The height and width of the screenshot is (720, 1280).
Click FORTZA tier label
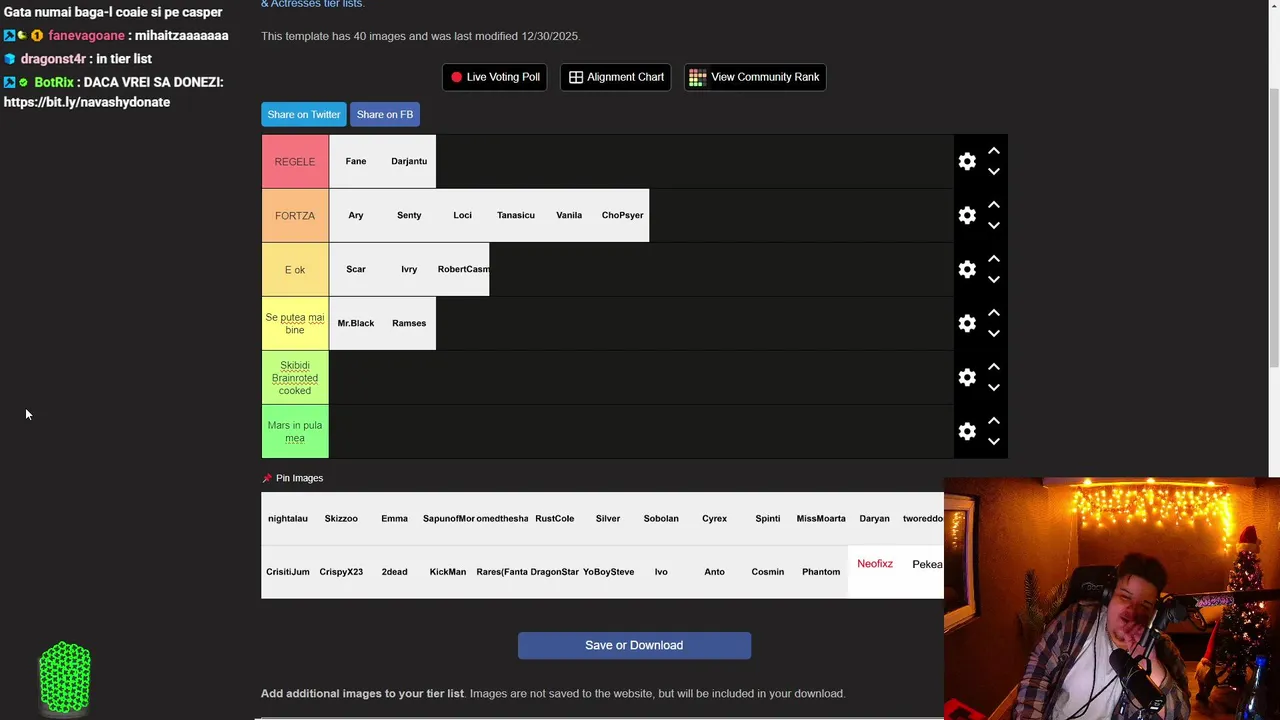click(295, 215)
